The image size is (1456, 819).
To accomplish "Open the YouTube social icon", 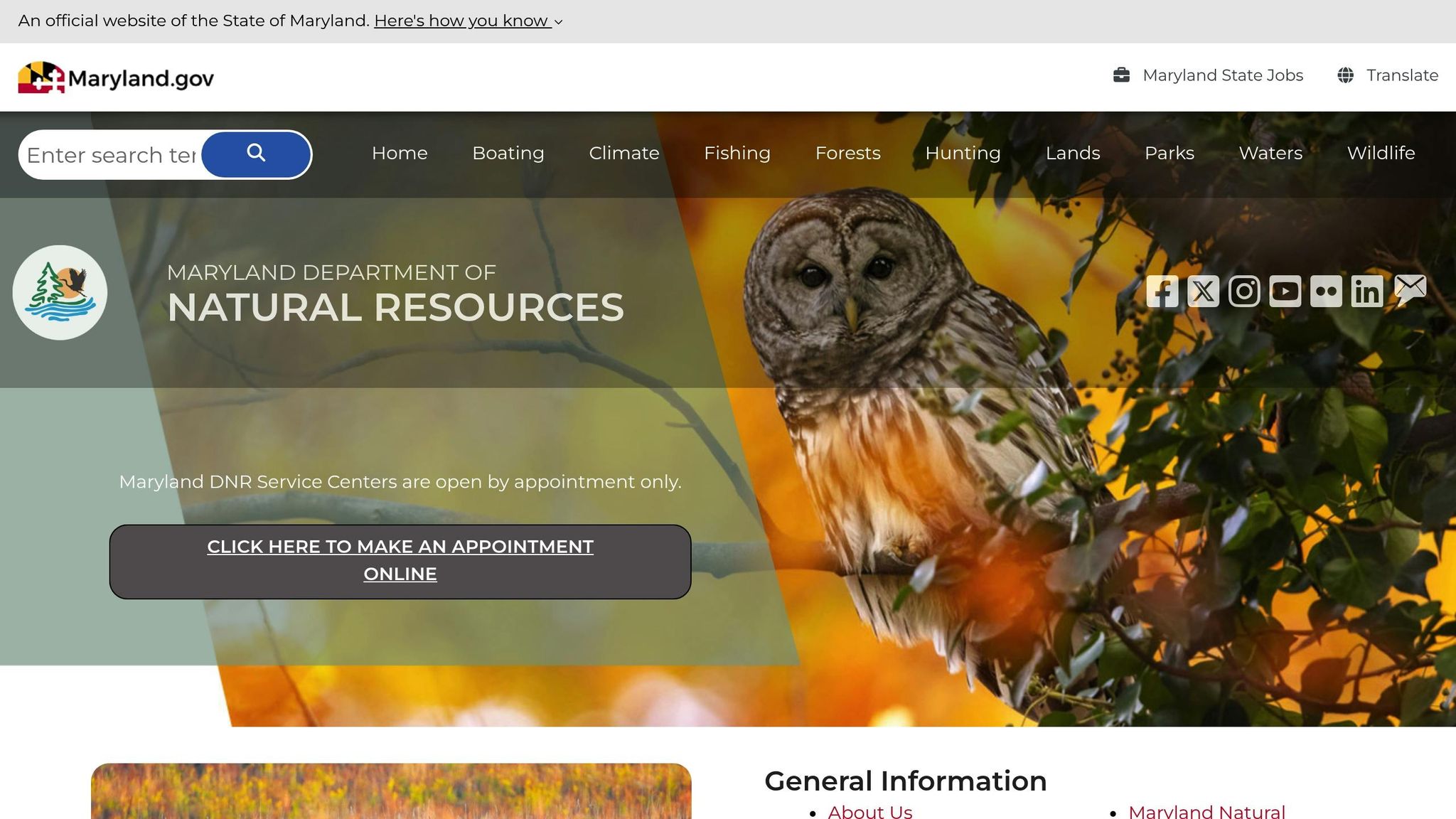I will tap(1285, 291).
